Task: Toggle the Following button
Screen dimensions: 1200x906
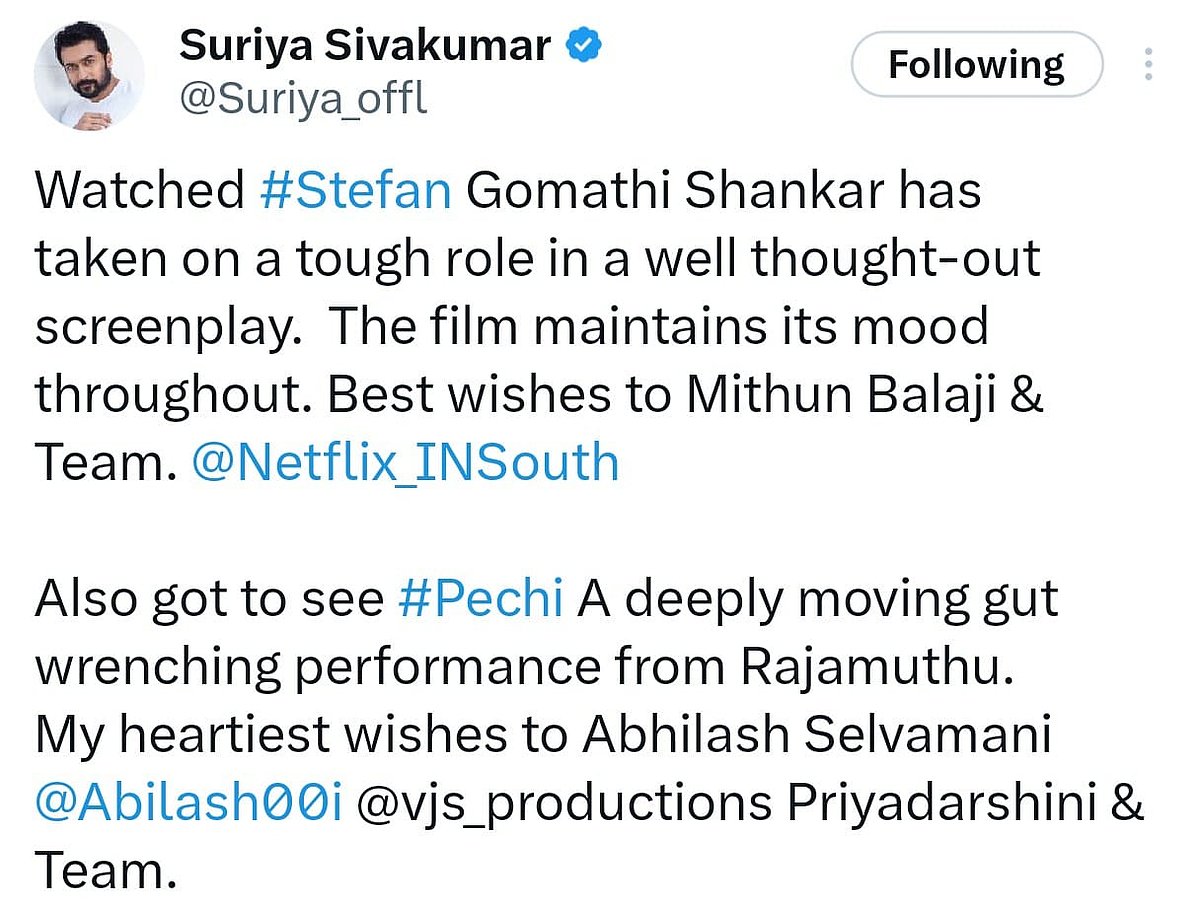Action: click(x=976, y=65)
